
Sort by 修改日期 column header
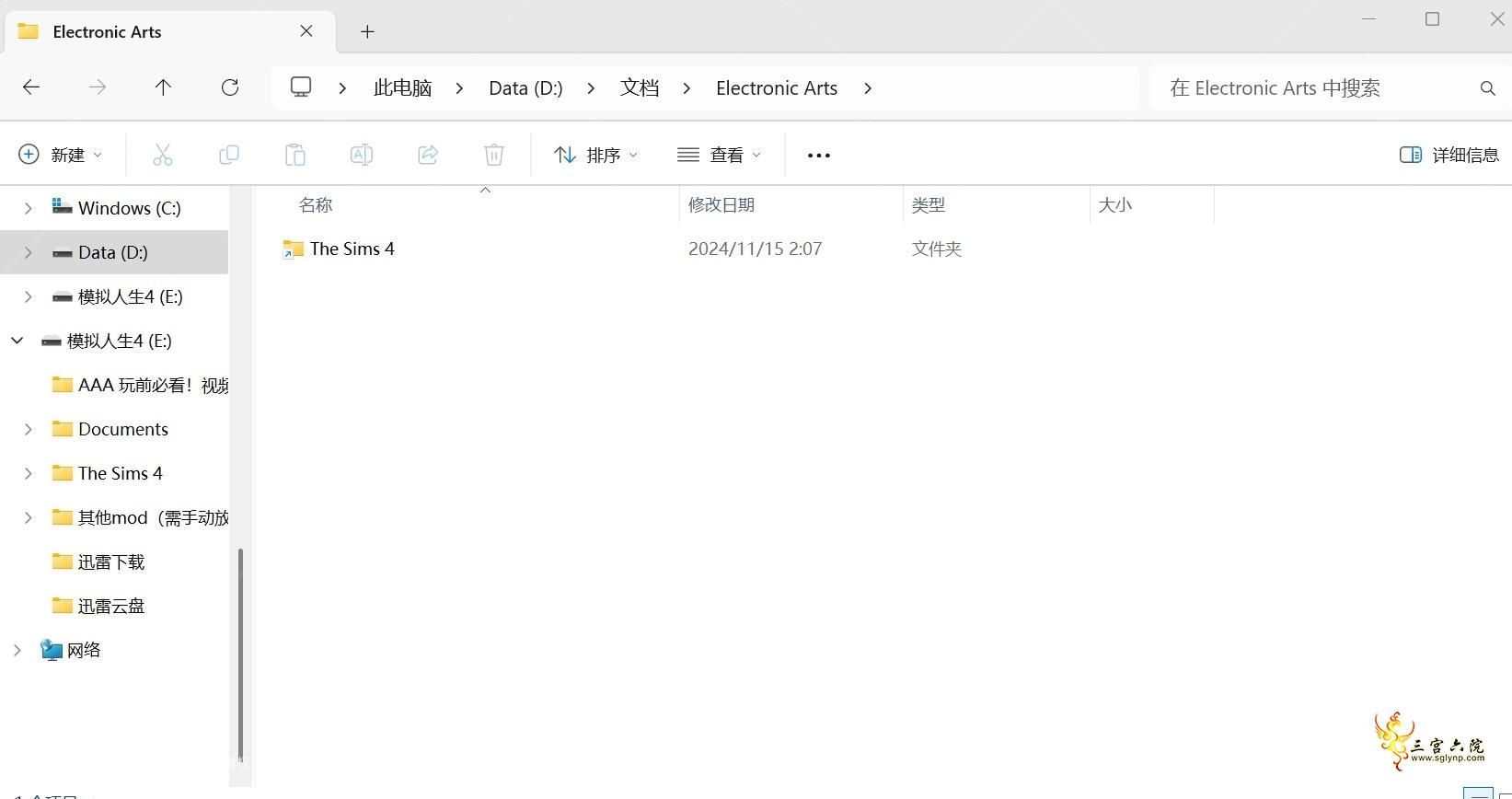pyautogui.click(x=721, y=205)
